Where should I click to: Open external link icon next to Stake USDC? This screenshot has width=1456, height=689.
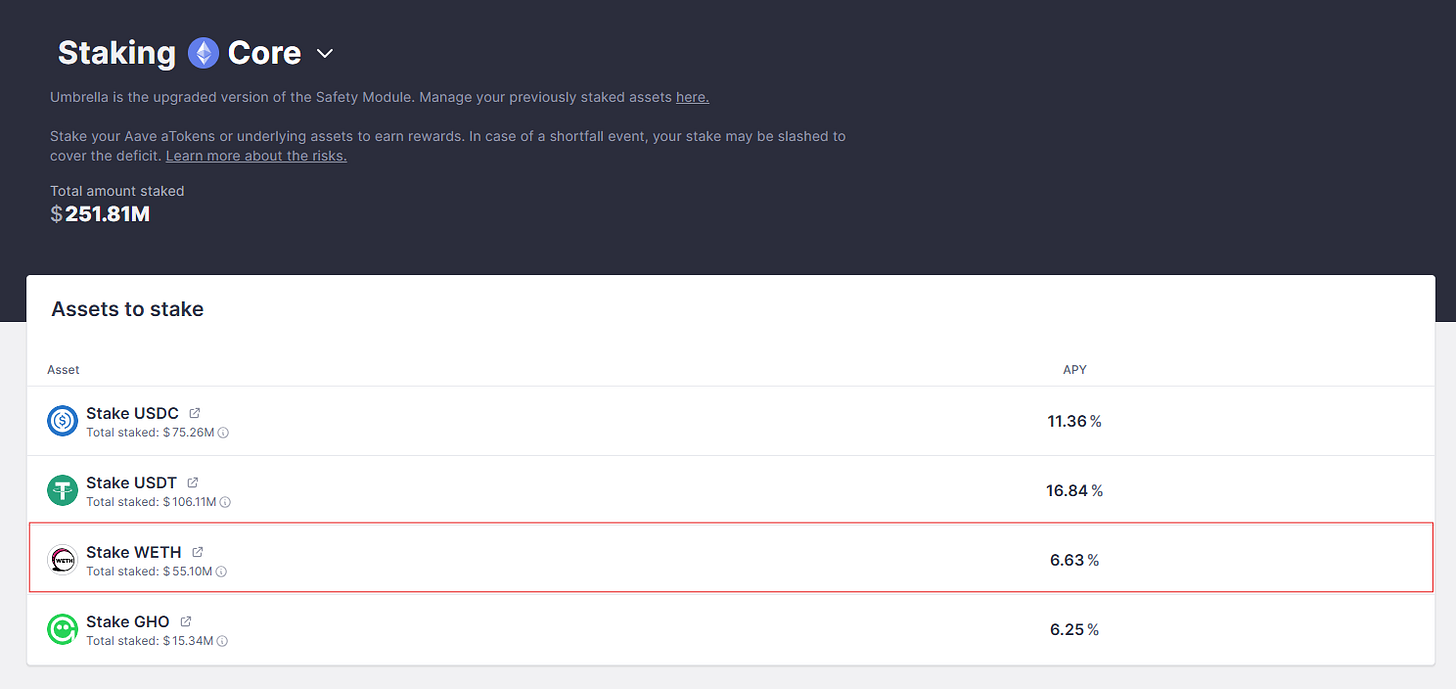(x=195, y=413)
